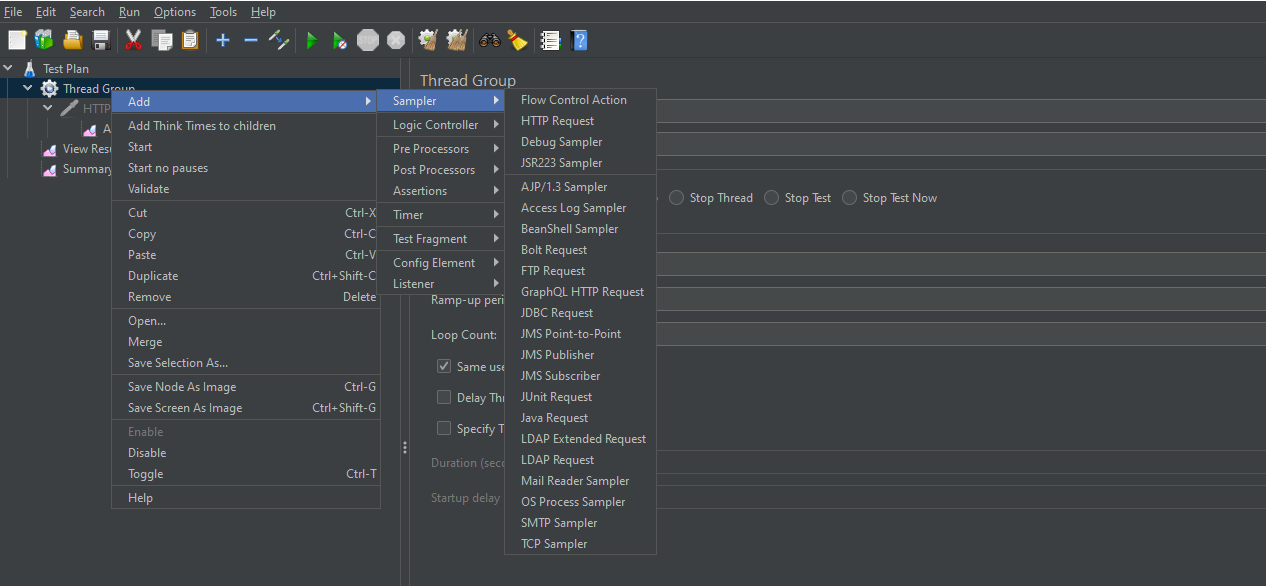Image resolution: width=1266 pixels, height=586 pixels.
Task: Click the Copy toolbar icon
Action: click(162, 40)
